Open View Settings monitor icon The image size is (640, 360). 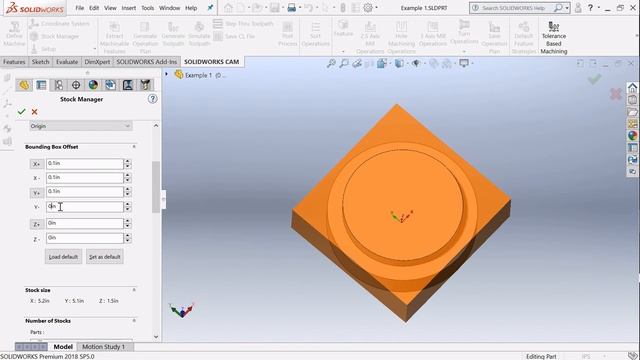(464, 63)
